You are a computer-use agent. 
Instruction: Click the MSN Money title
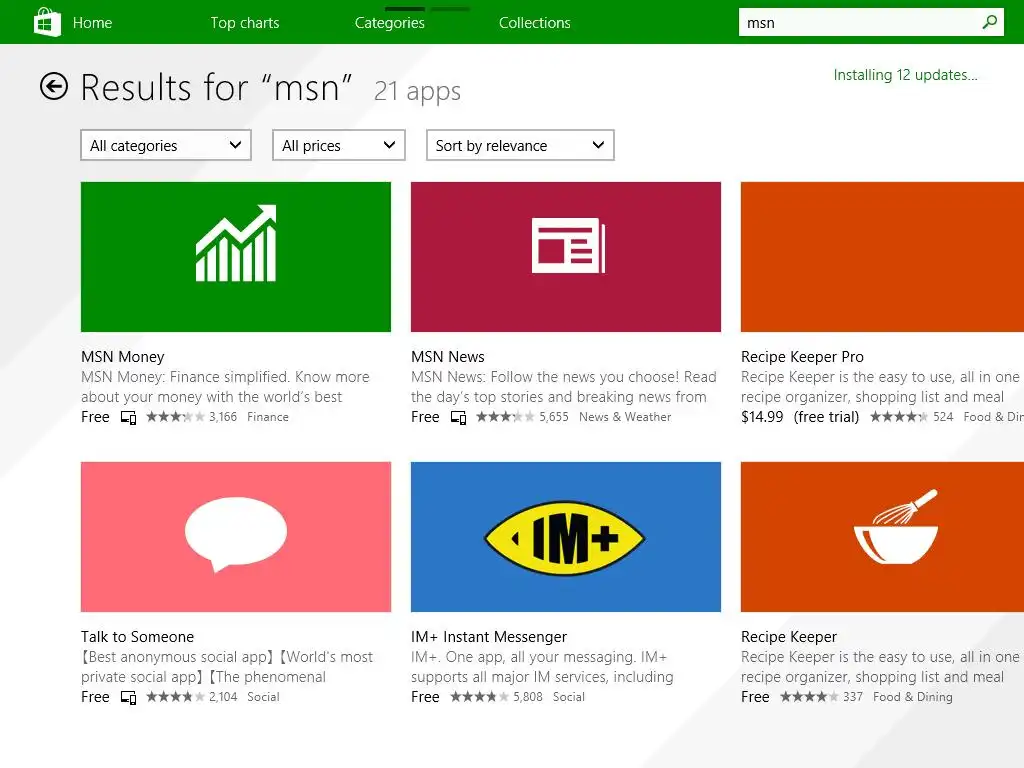coord(123,357)
